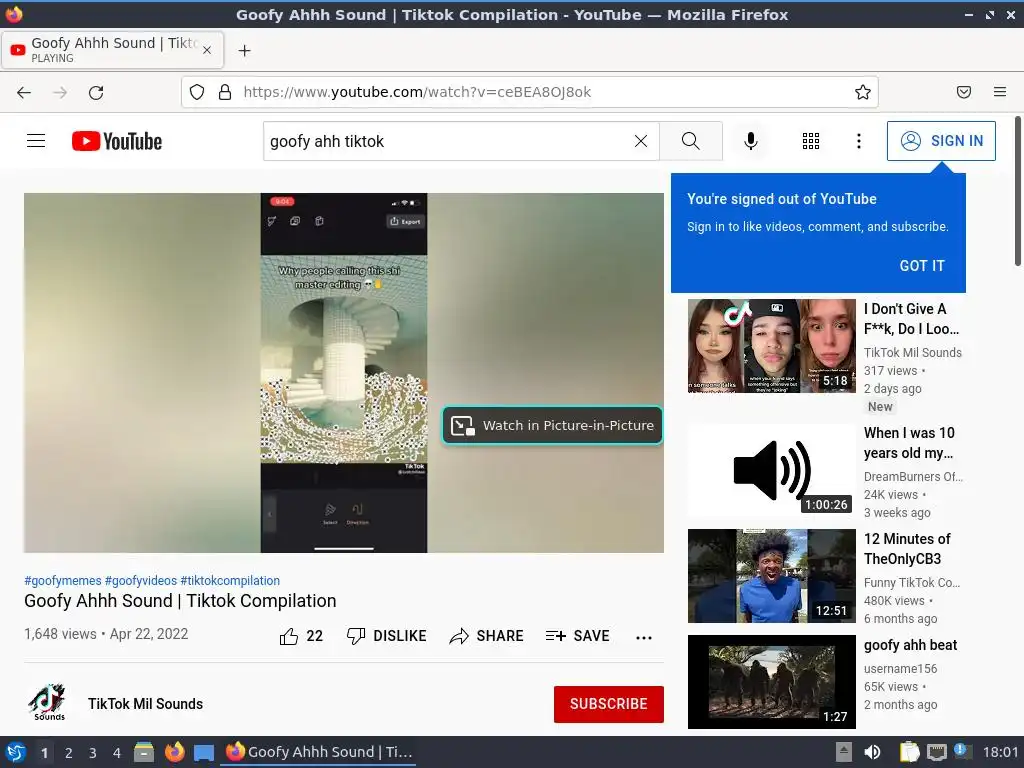Watch in Picture-in-Picture toggle
The height and width of the screenshot is (768, 1024).
coord(552,425)
